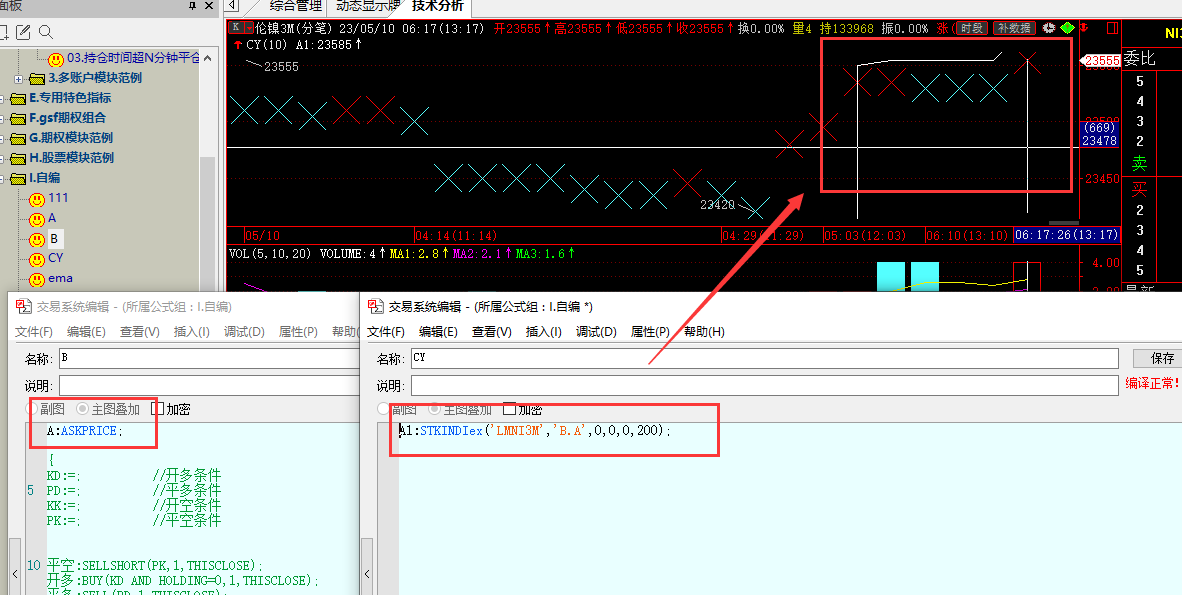1182x595 pixels.
Task: Click the red icon right of green diamond
Action: pyautogui.click(x=1085, y=28)
